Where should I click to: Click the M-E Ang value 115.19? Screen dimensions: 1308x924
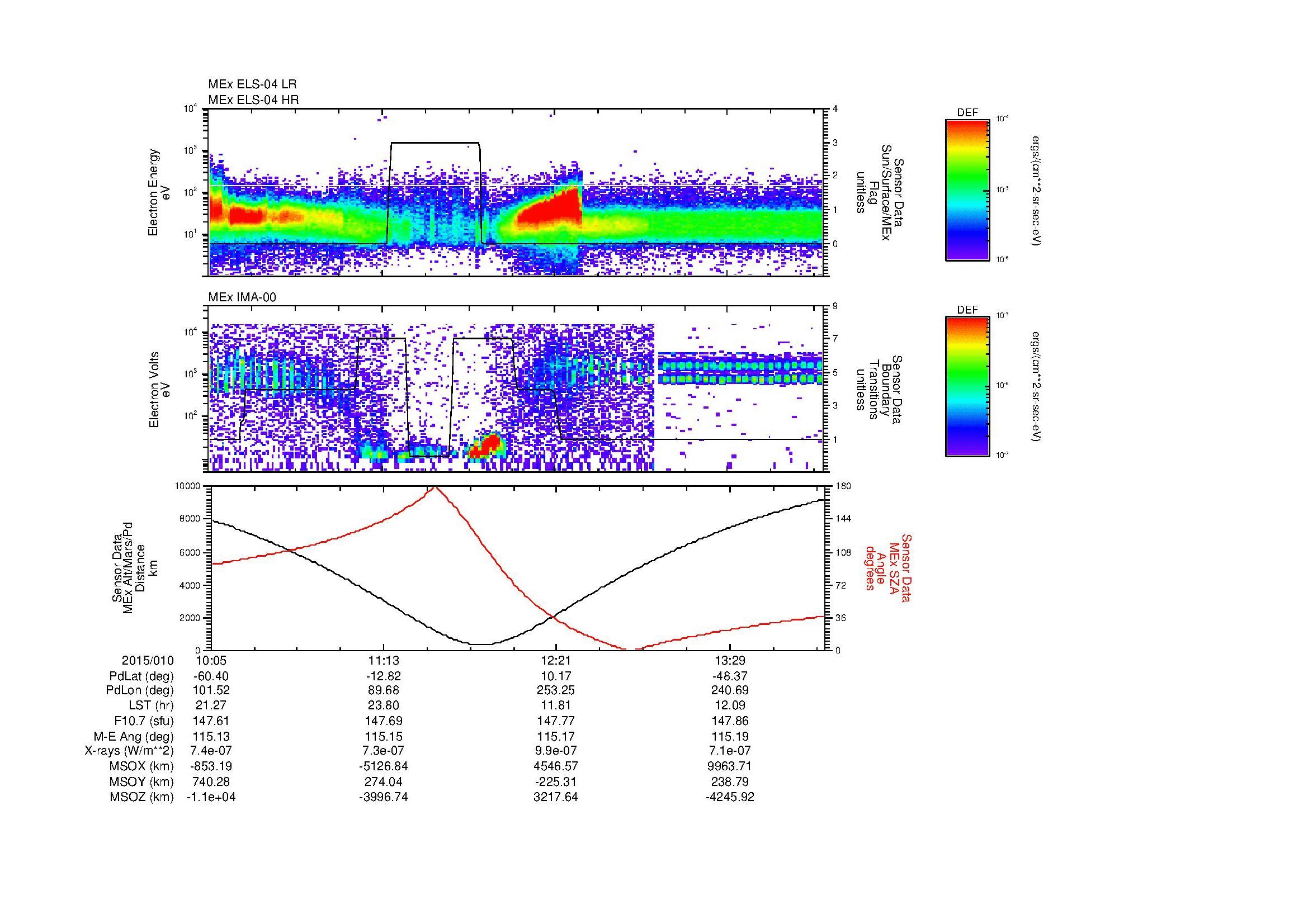tap(730, 736)
